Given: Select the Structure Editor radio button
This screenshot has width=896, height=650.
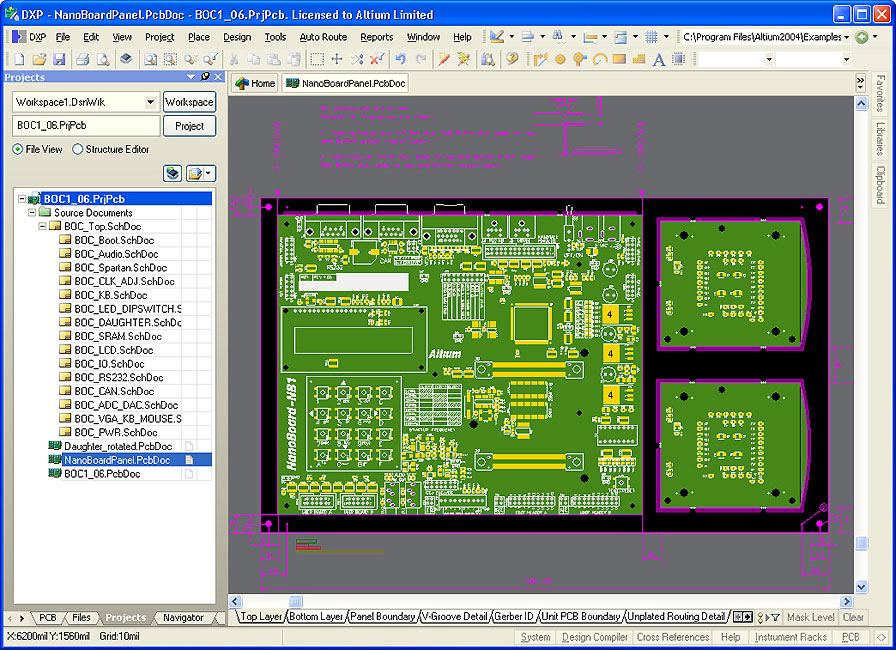Looking at the screenshot, I should 78,149.
